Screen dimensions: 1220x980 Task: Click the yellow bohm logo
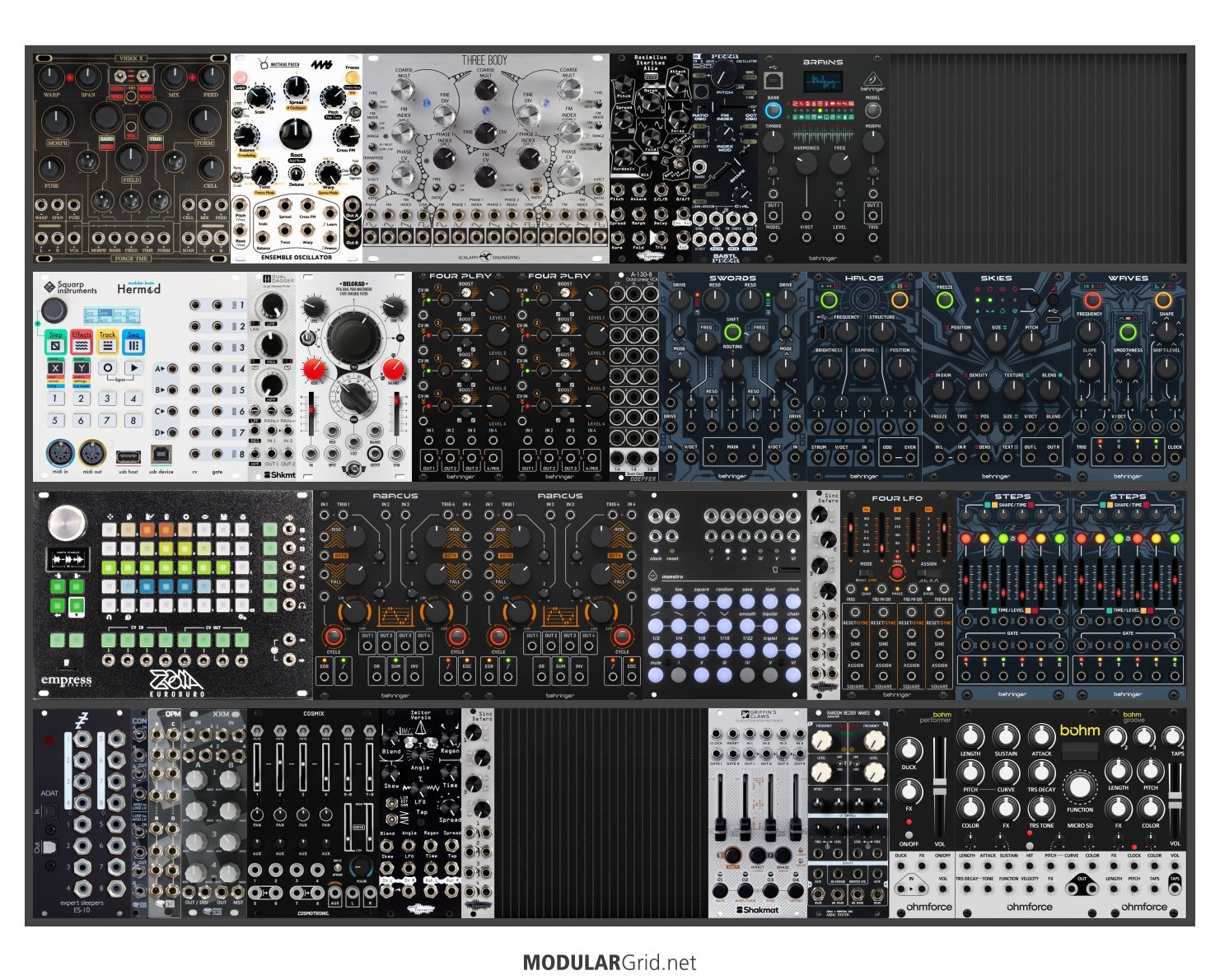[1080, 730]
